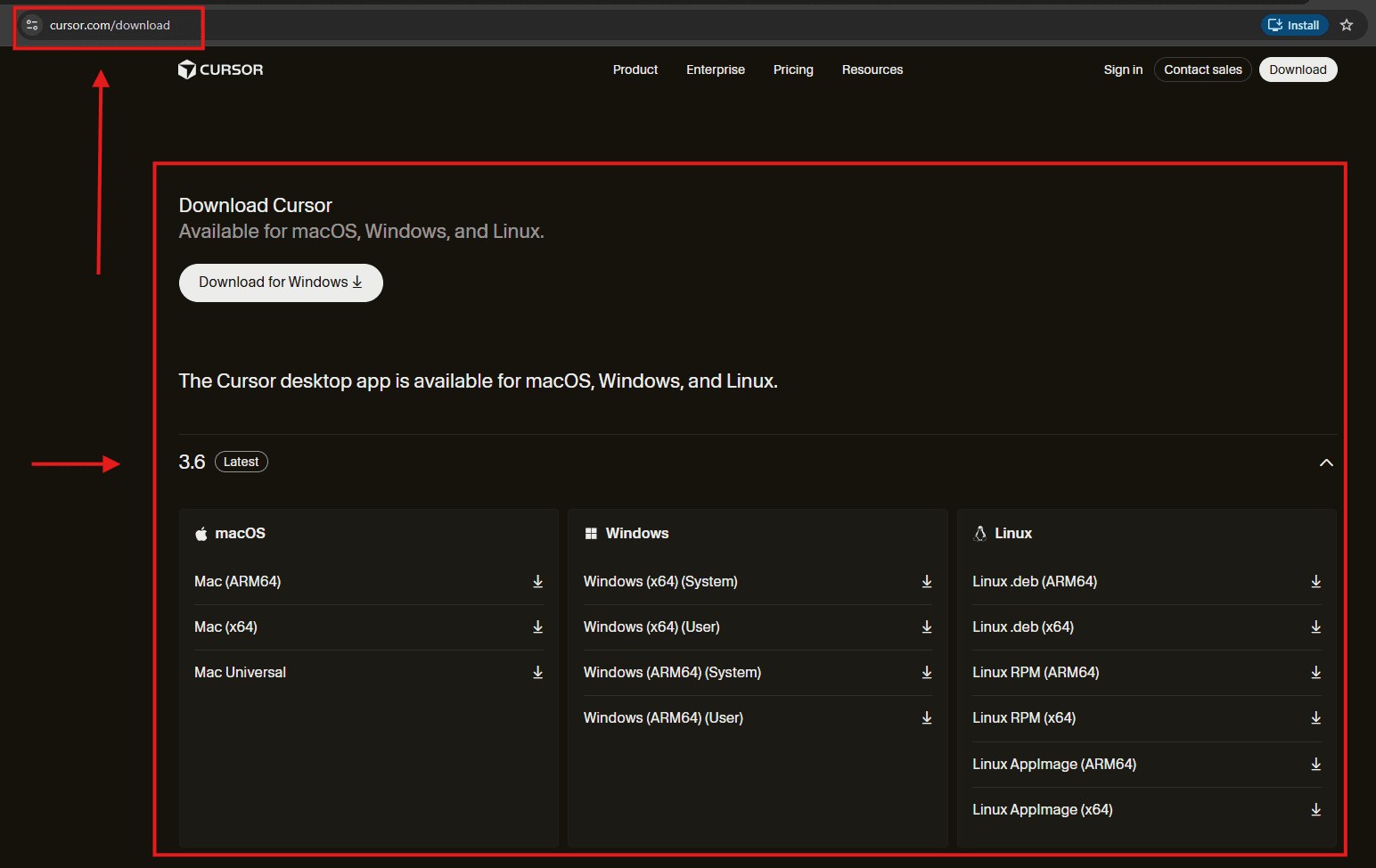This screenshot has height=868, width=1376.
Task: Click Windows (ARM64) (System) link text
Action: point(672,672)
